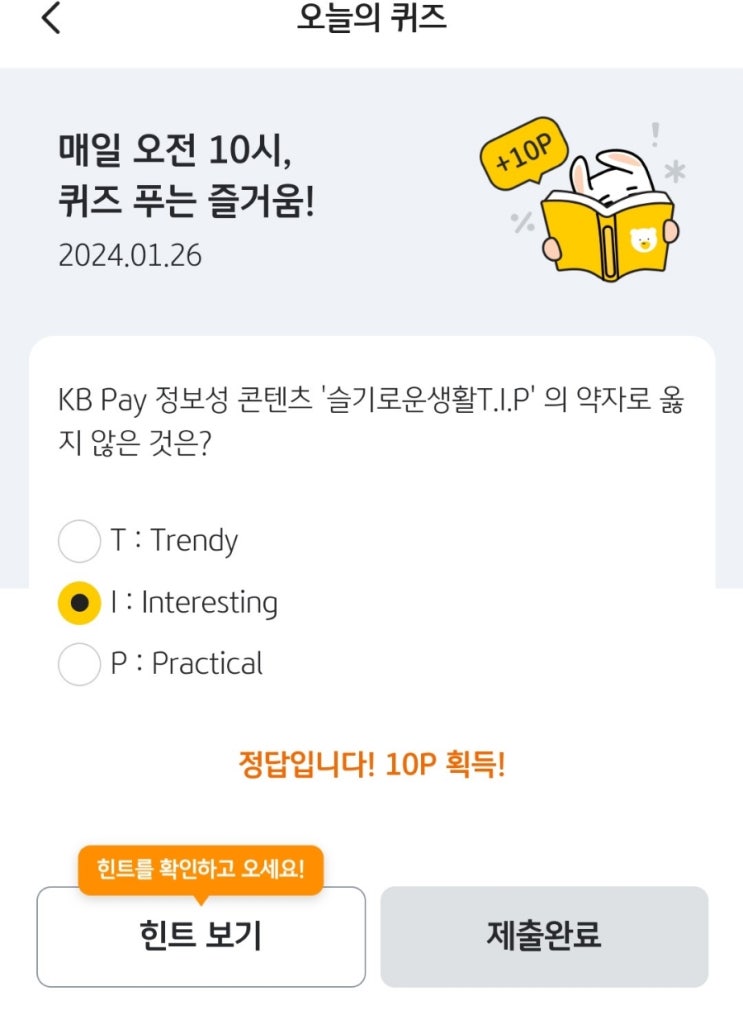This screenshot has height=1024, width=743.
Task: Tap the quiz date 2024.01.26
Action: (130, 255)
